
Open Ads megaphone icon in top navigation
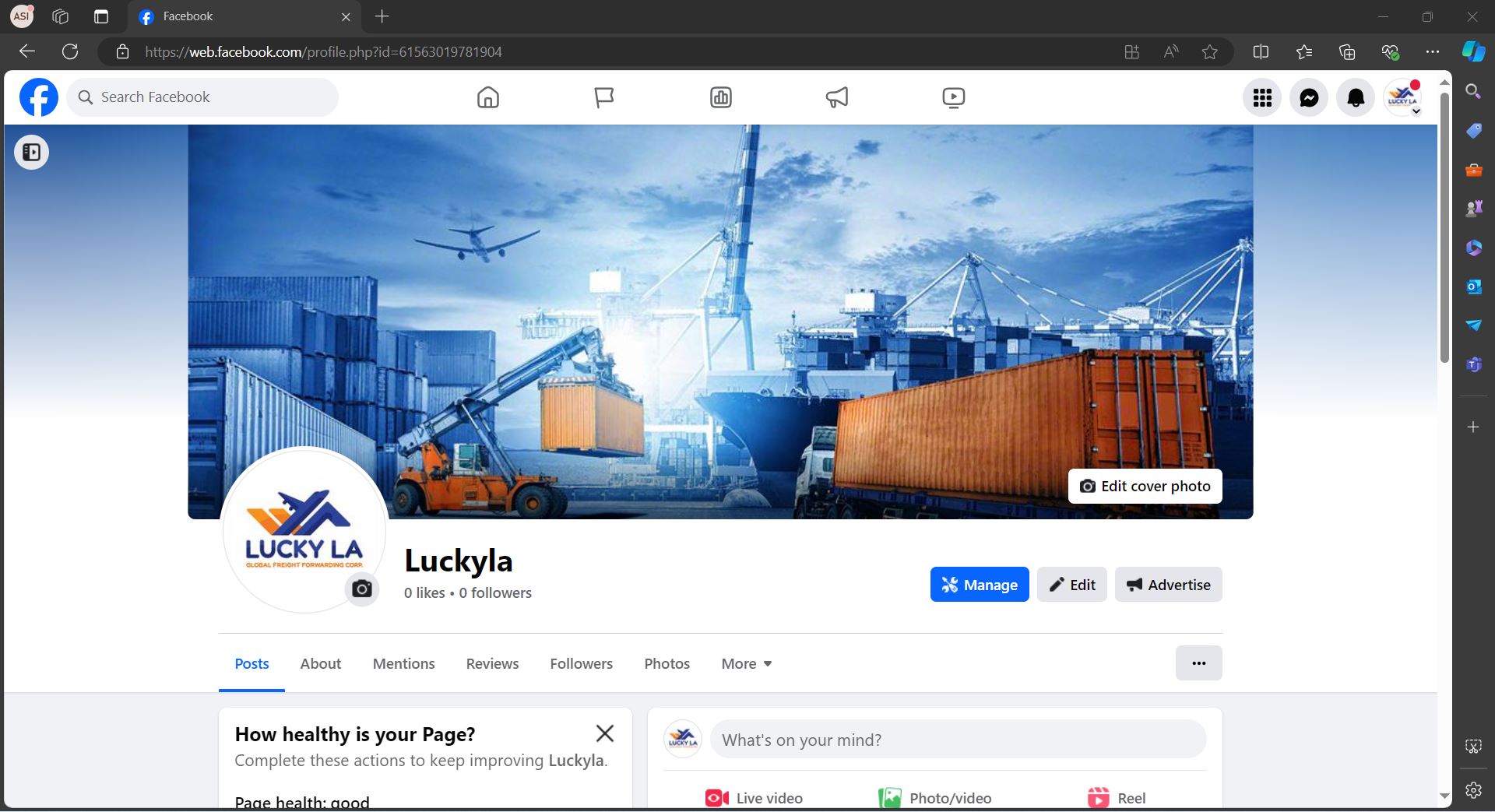coord(837,97)
